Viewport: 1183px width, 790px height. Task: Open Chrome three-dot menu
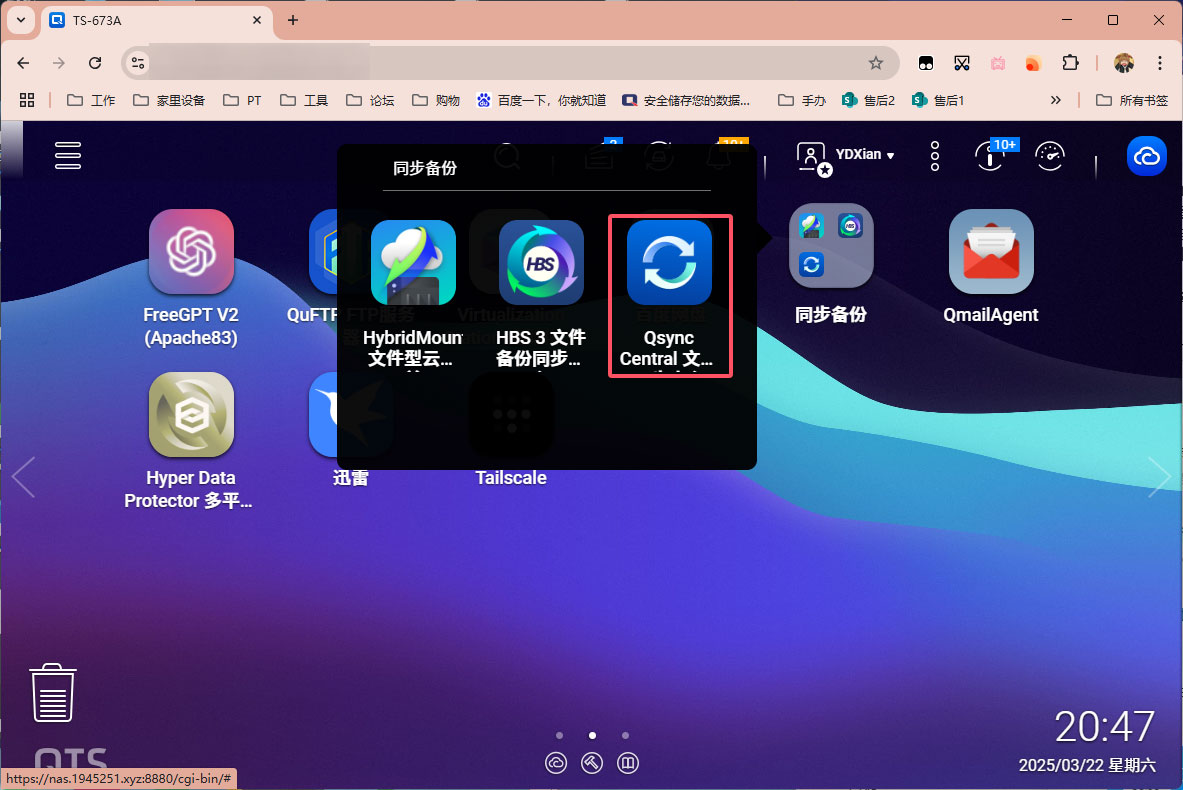pyautogui.click(x=1160, y=63)
